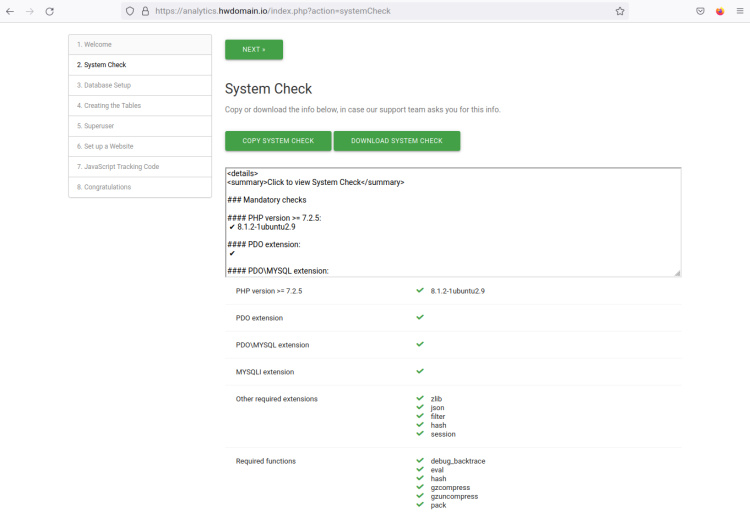Viewport: 750px width, 512px height.
Task: Open the Database Setup step
Action: pos(139,85)
